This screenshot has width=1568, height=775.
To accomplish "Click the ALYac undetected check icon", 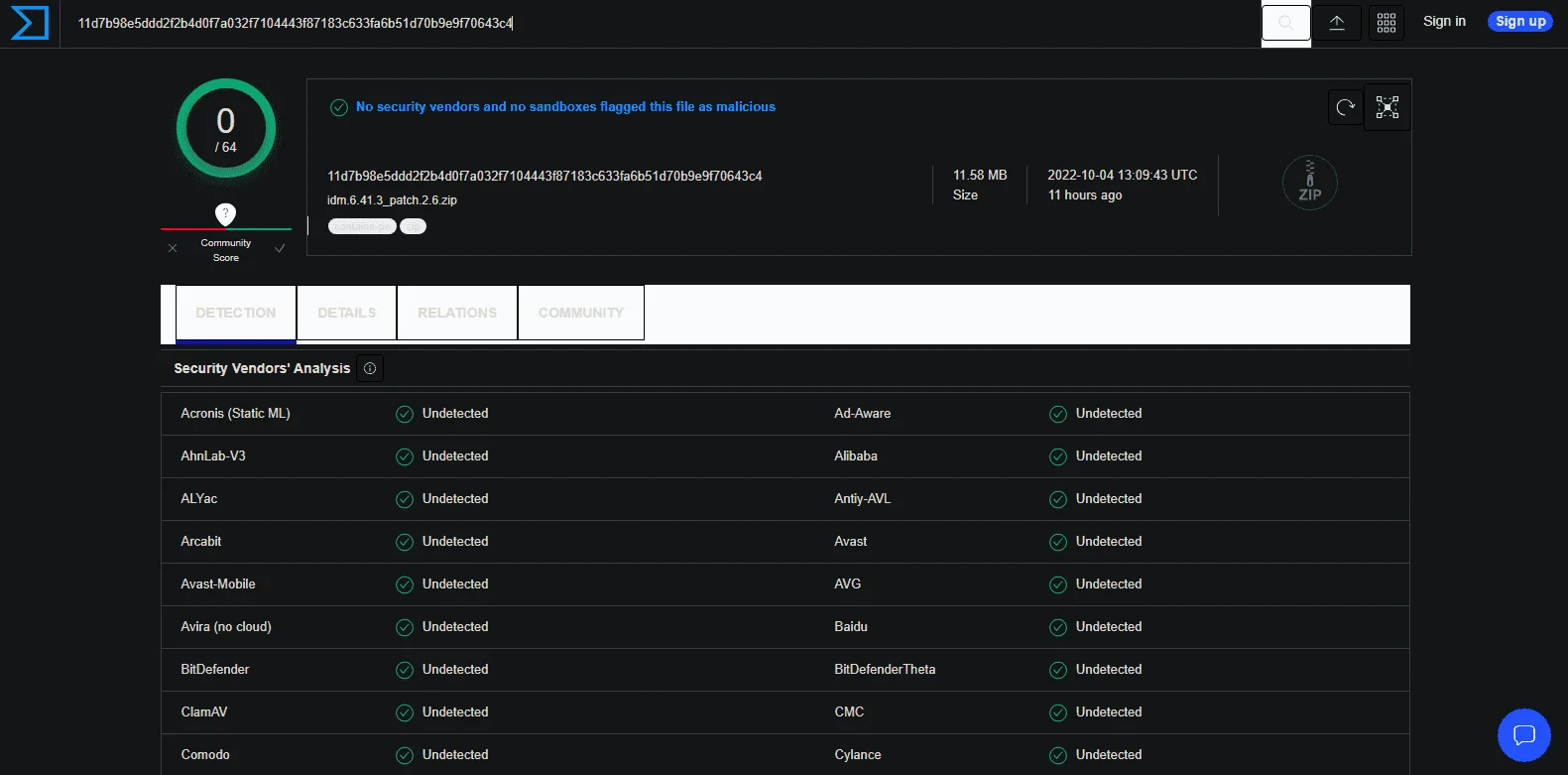I will (405, 499).
